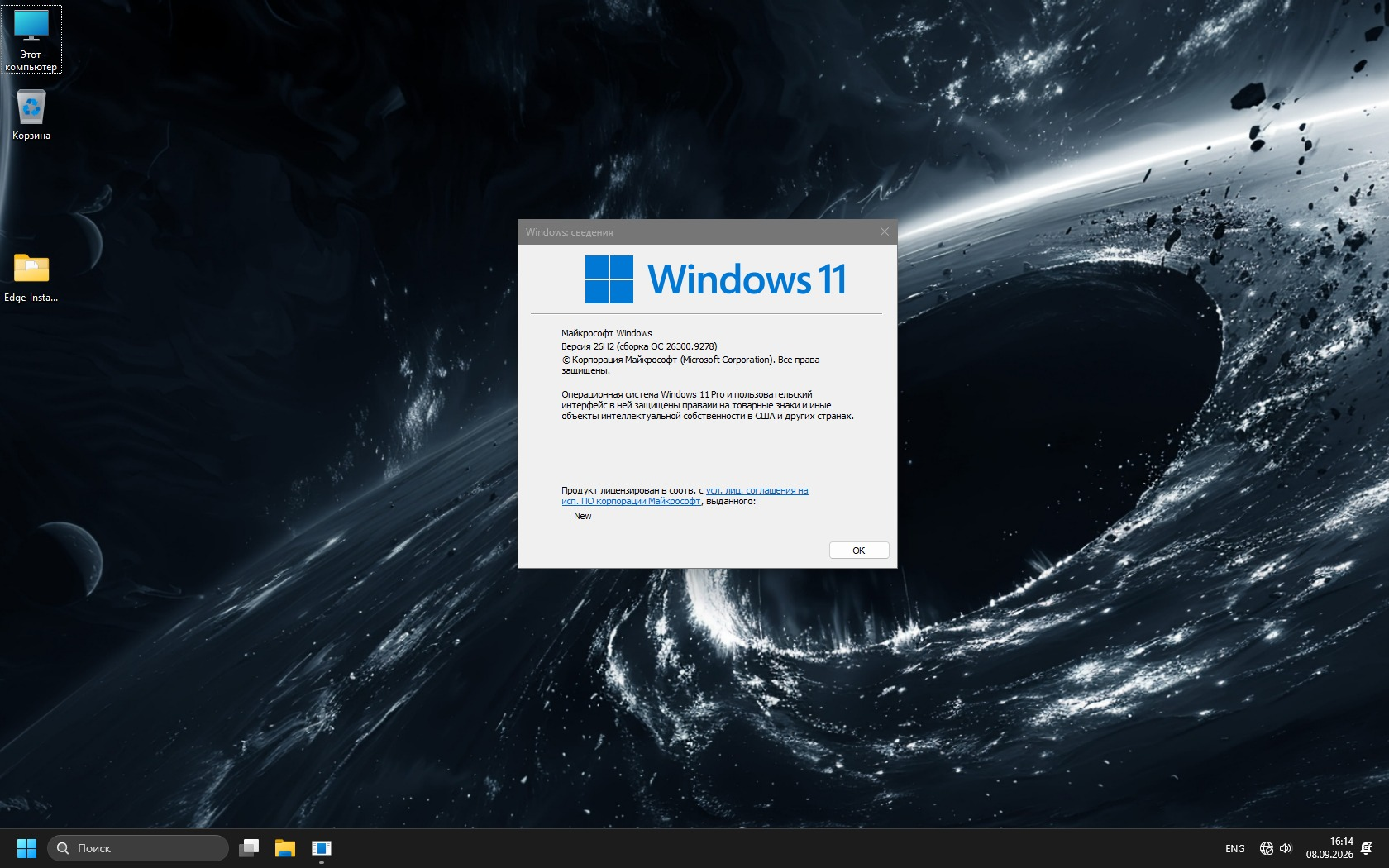The width and height of the screenshot is (1389, 868).
Task: Open the Windows Start menu
Action: pyautogui.click(x=26, y=848)
